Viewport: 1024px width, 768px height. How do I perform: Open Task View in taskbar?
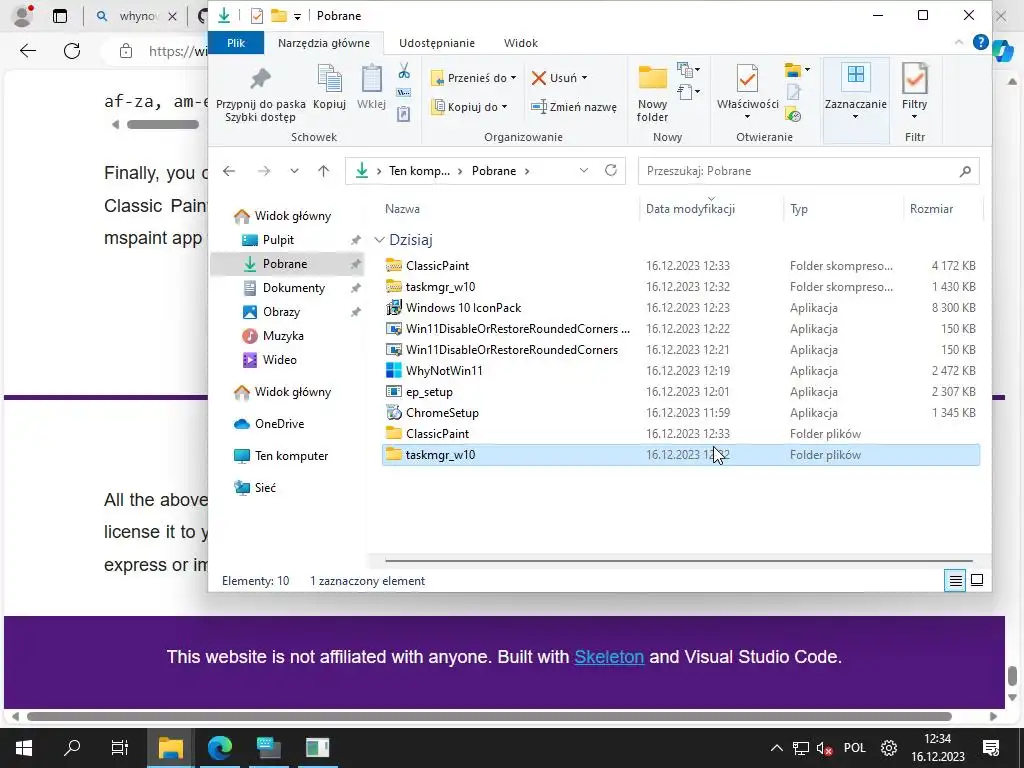pyautogui.click(x=120, y=748)
